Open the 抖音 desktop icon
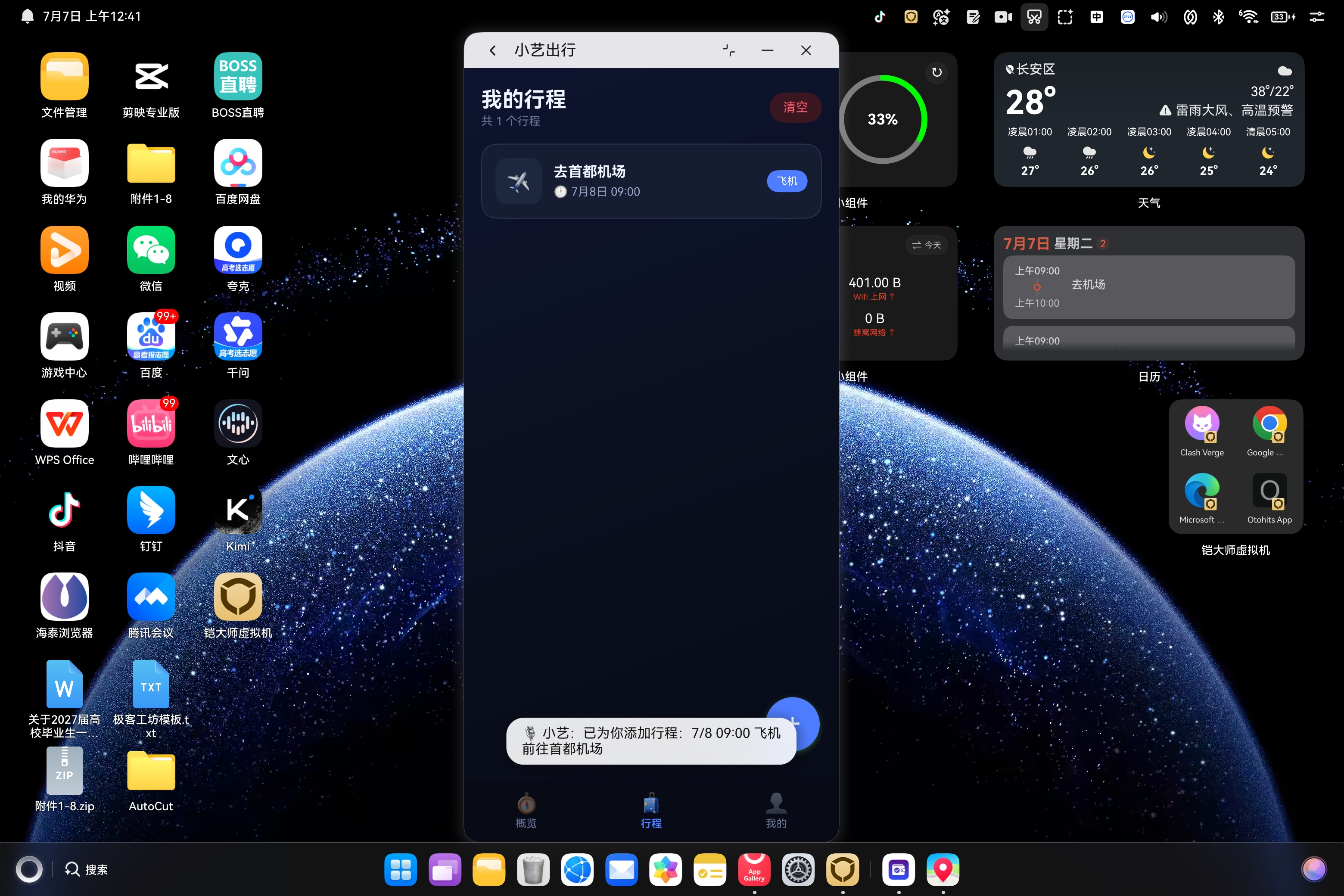Viewport: 1344px width, 896px height. pos(64,510)
